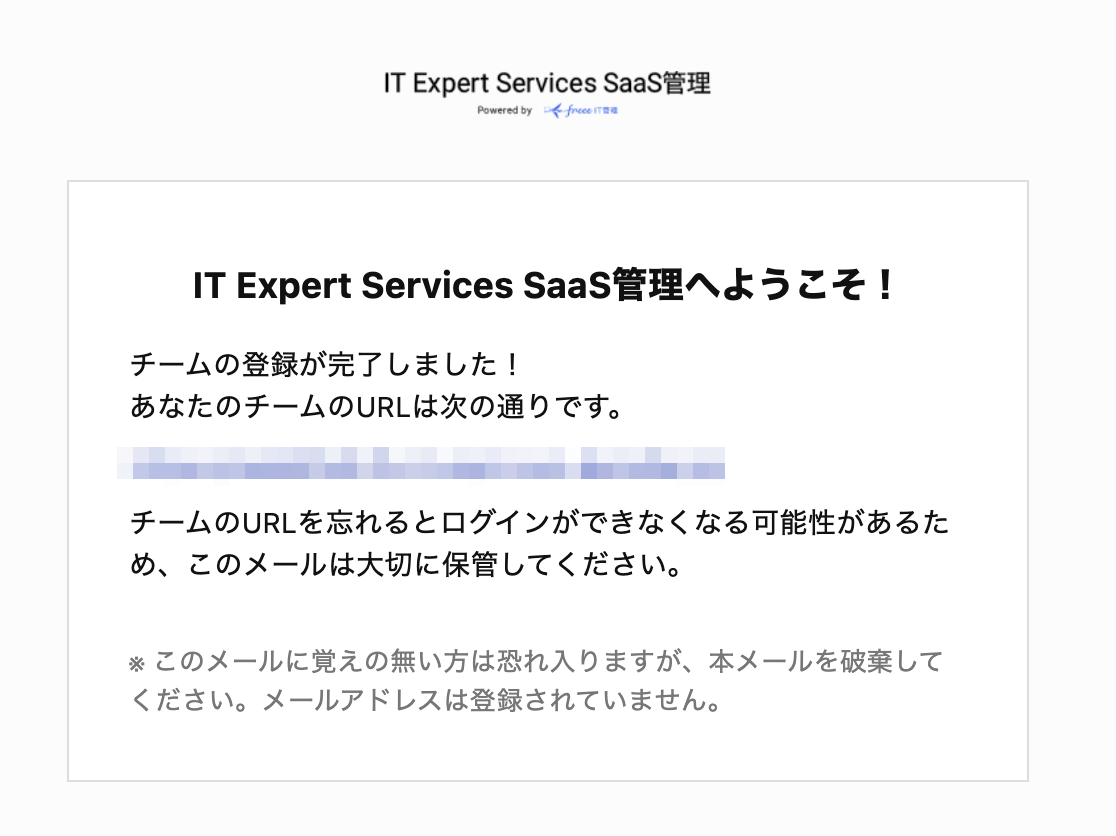The image size is (1116, 836).
Task: Click the gray note line starting このメールに覚えの無い方
Action: [x=536, y=661]
